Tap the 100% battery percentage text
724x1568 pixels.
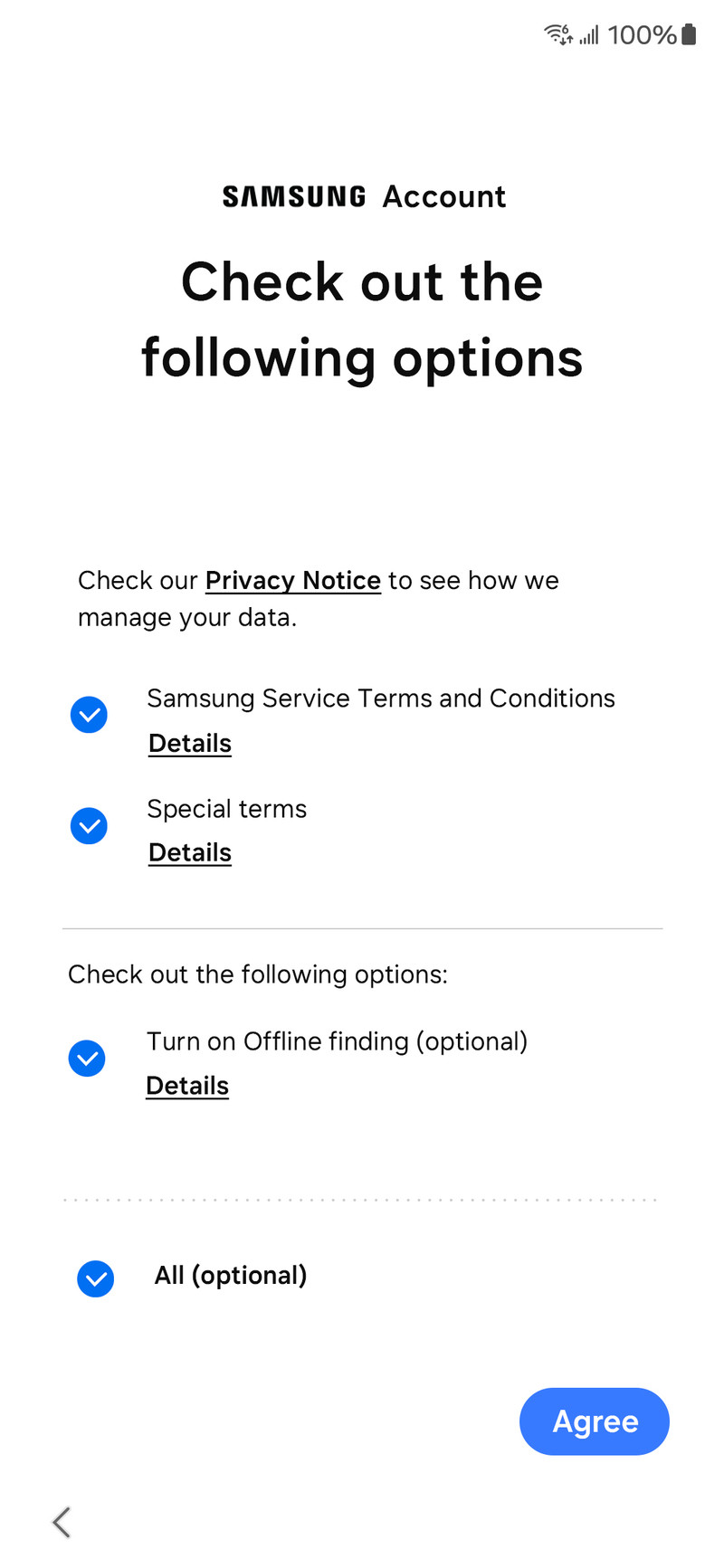point(642,35)
